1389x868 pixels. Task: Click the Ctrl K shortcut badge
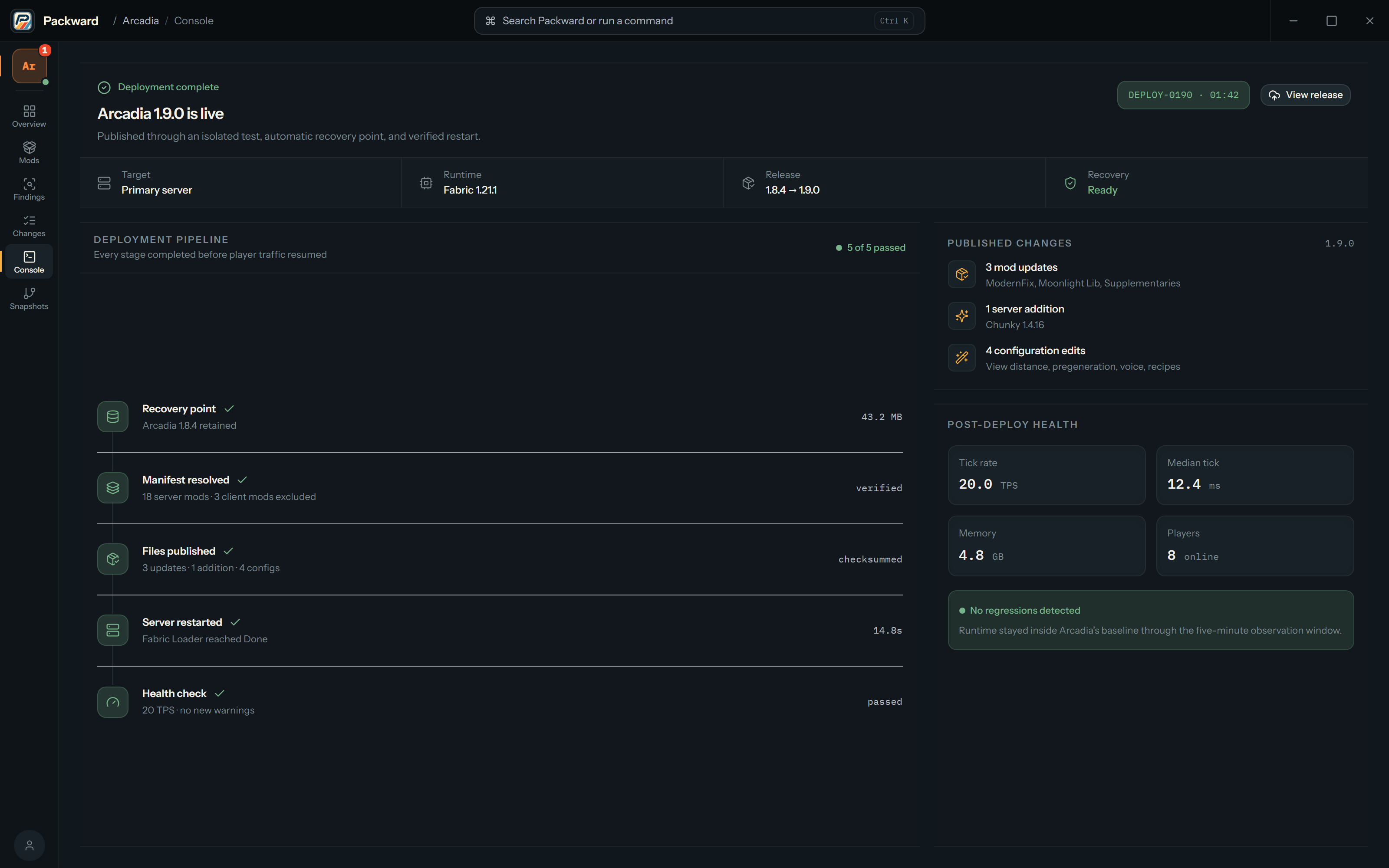tap(894, 21)
